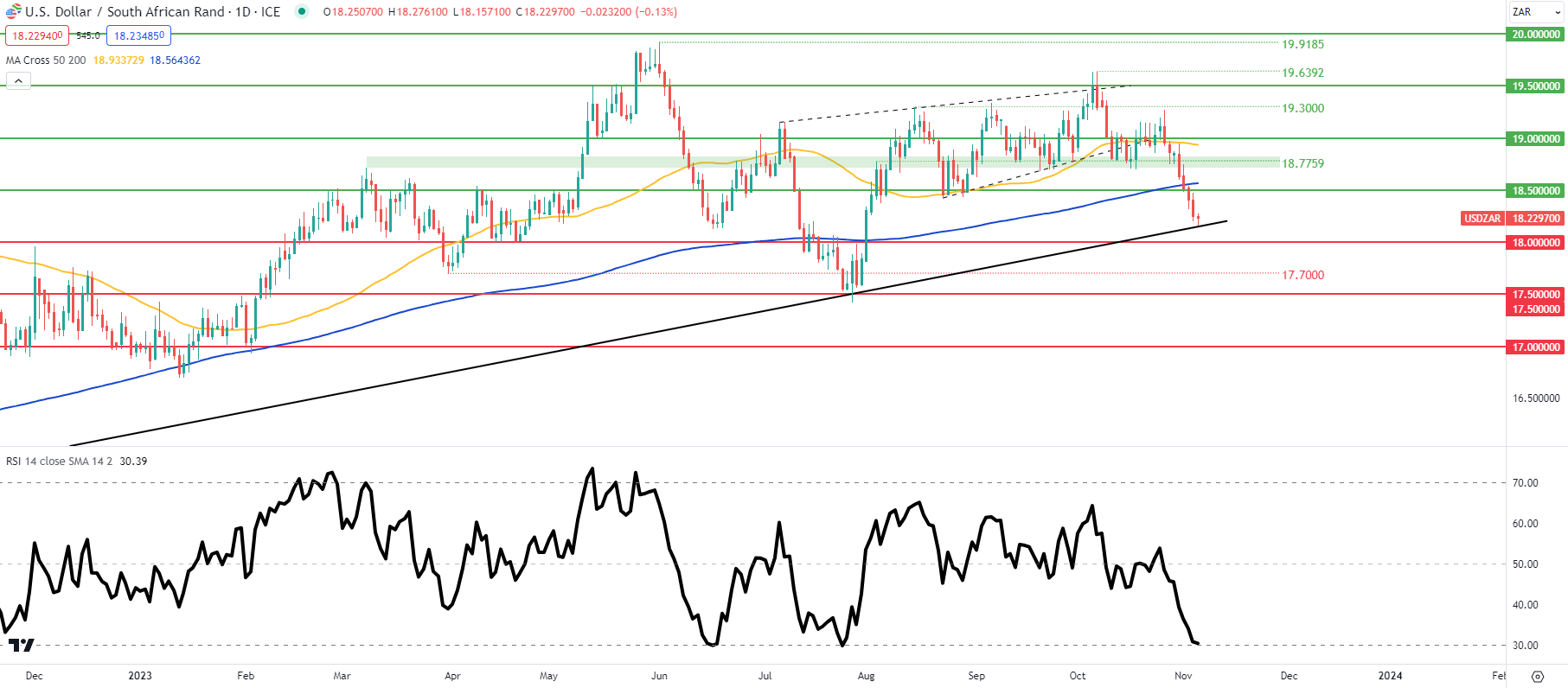Screen dimensions: 1568x688
Task: Click RSI axis 30.00 label
Action: click(x=1525, y=646)
